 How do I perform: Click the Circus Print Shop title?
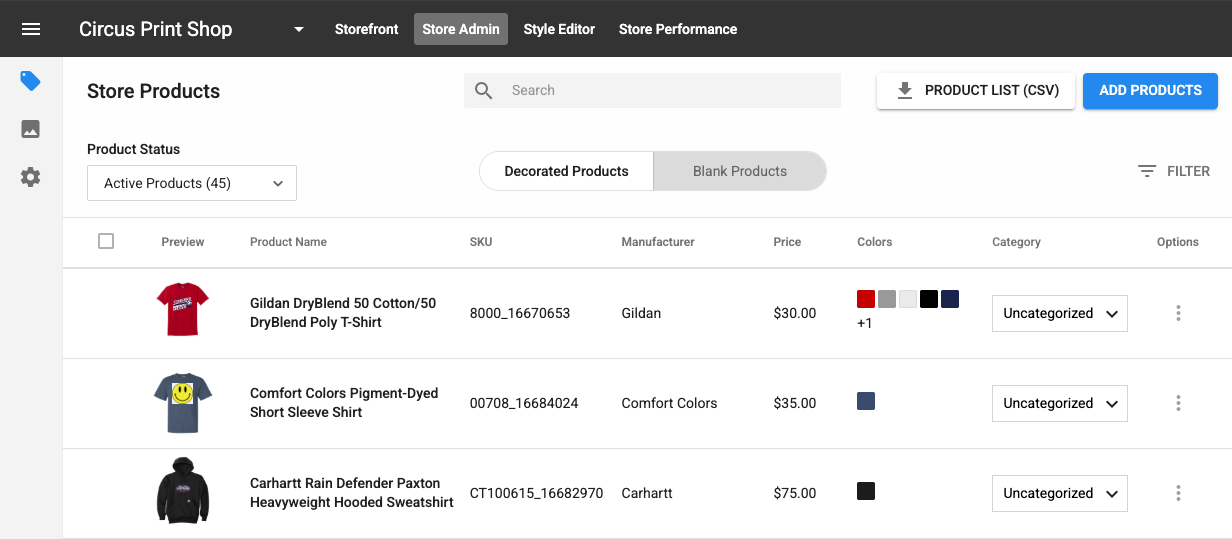(156, 29)
